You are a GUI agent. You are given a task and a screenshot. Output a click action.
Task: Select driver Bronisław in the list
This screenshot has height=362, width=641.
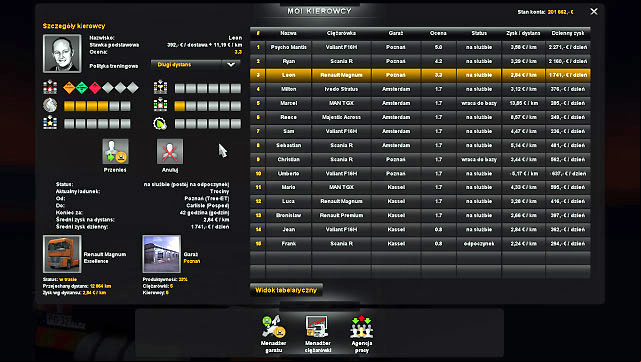point(420,215)
